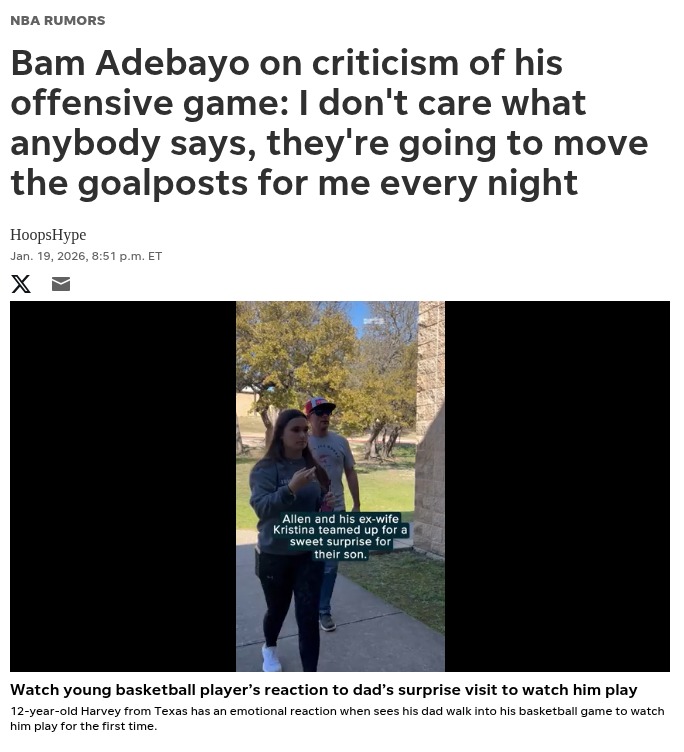Open the 'Watch young basketball player's reaction' title
Image resolution: width=684 pixels, height=752 pixels.
pos(324,690)
